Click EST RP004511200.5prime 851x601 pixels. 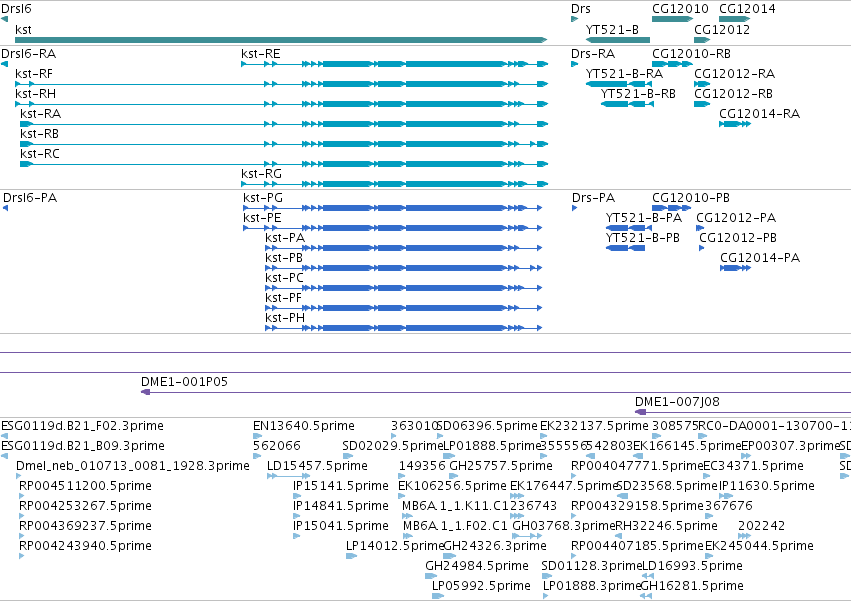point(22,496)
